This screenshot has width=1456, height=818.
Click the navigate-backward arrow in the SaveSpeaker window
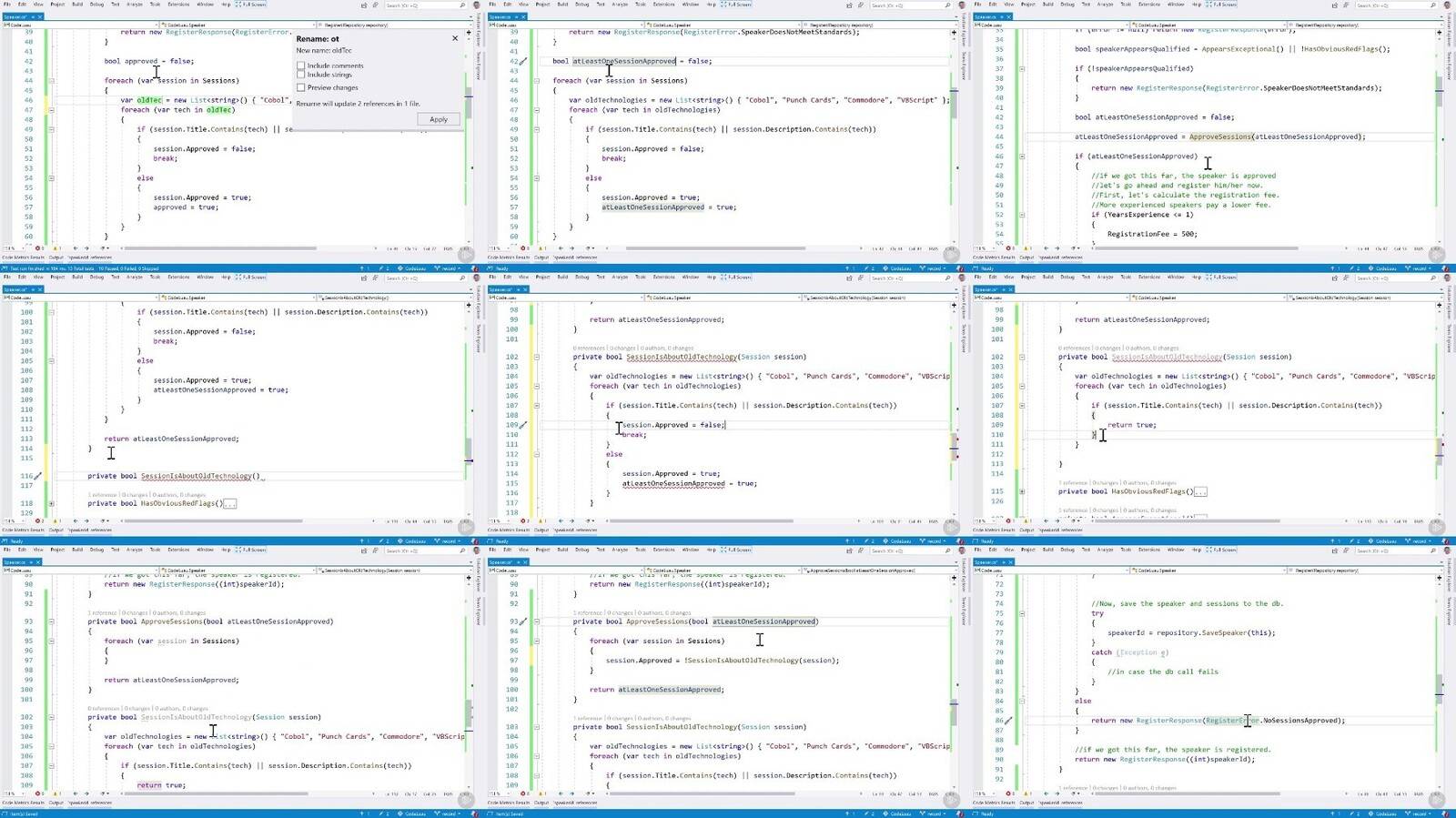coord(1046,793)
